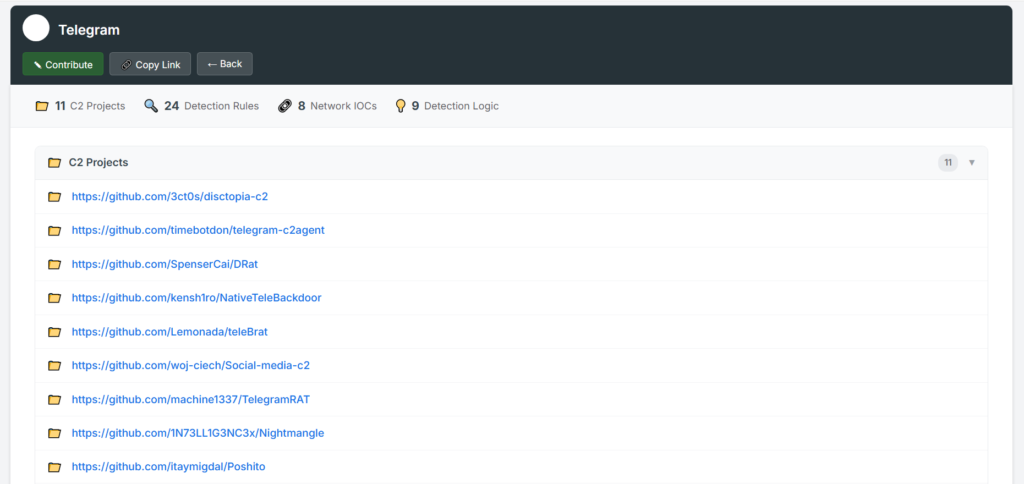Click the lightbulb icon beside Detection Logic
1024x484 pixels.
coord(401,106)
